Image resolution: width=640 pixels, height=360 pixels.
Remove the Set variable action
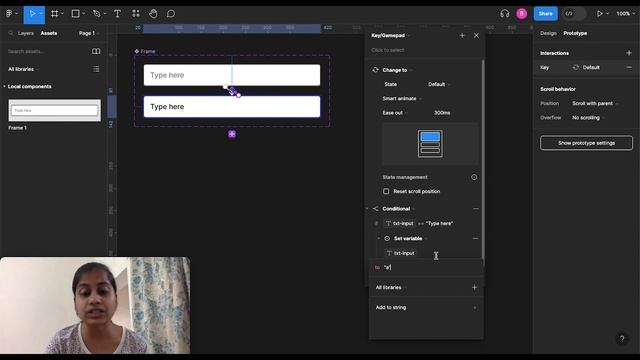point(476,238)
